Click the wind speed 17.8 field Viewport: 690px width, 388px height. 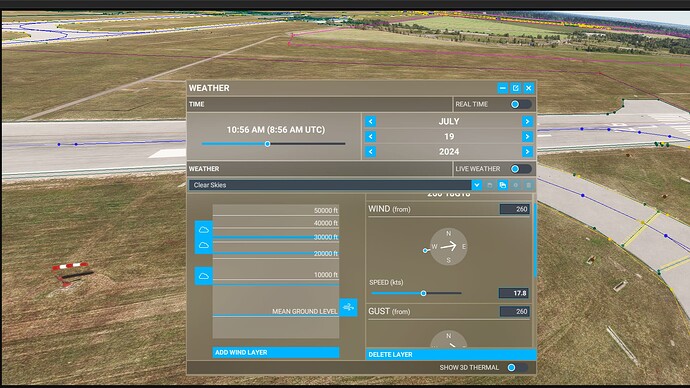pyautogui.click(x=514, y=293)
